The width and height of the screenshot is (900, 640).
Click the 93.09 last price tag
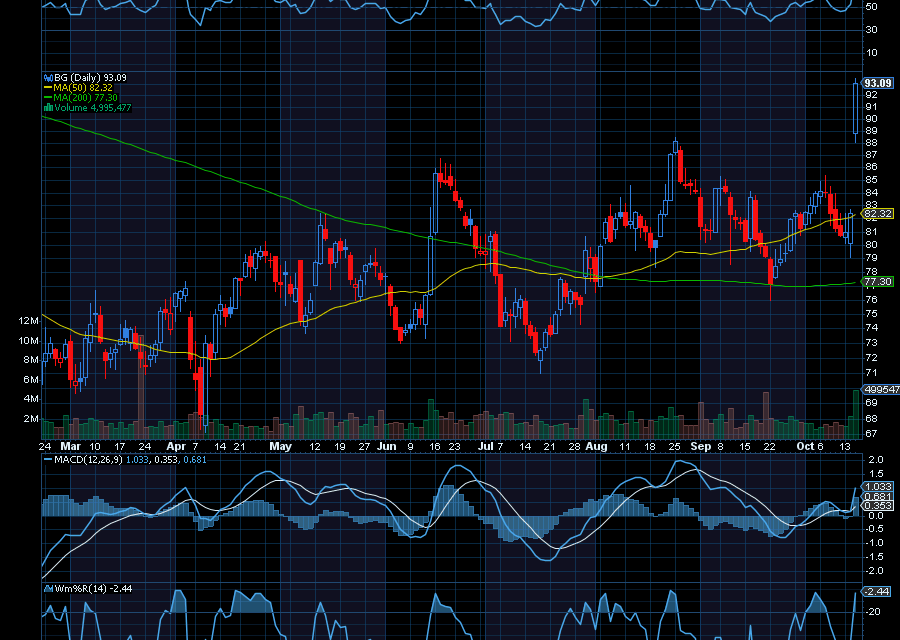point(877,83)
